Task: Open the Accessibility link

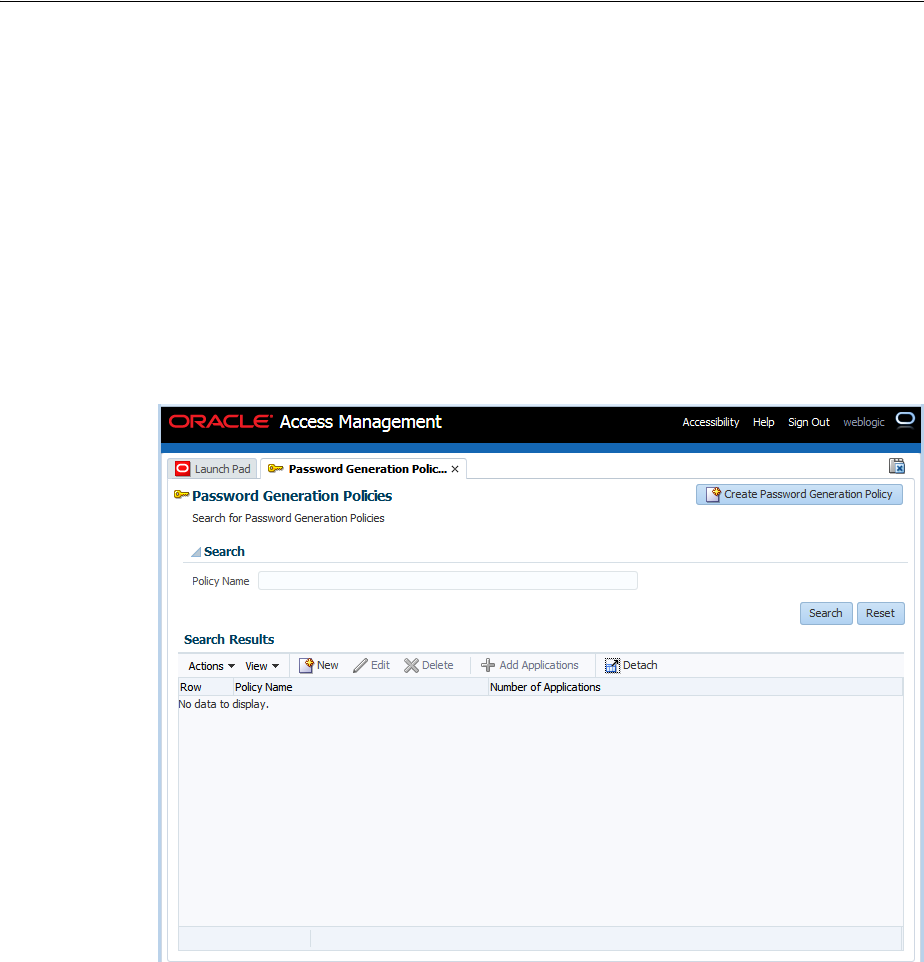Action: coord(710,422)
